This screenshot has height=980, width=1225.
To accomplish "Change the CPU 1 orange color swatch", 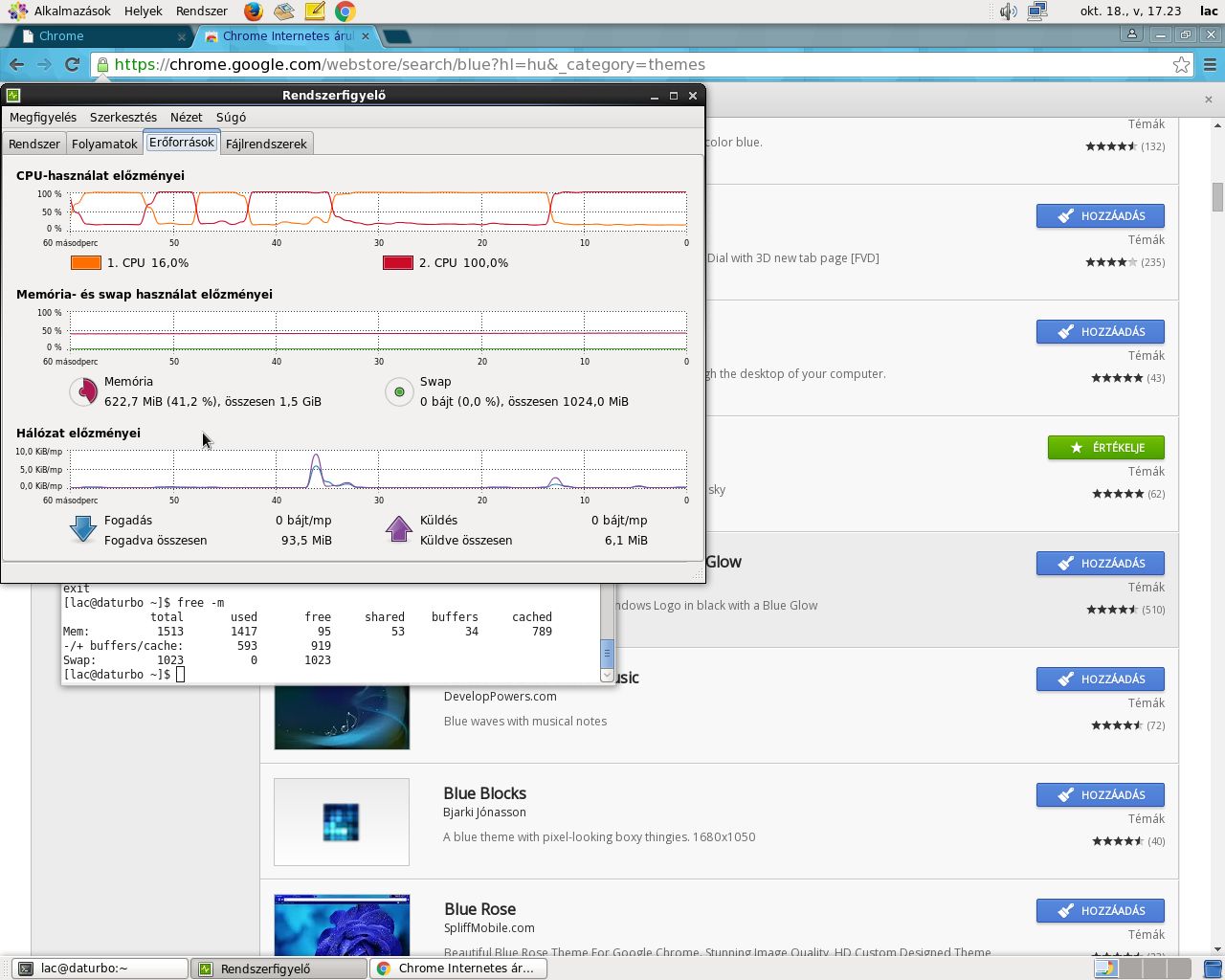I will [86, 262].
